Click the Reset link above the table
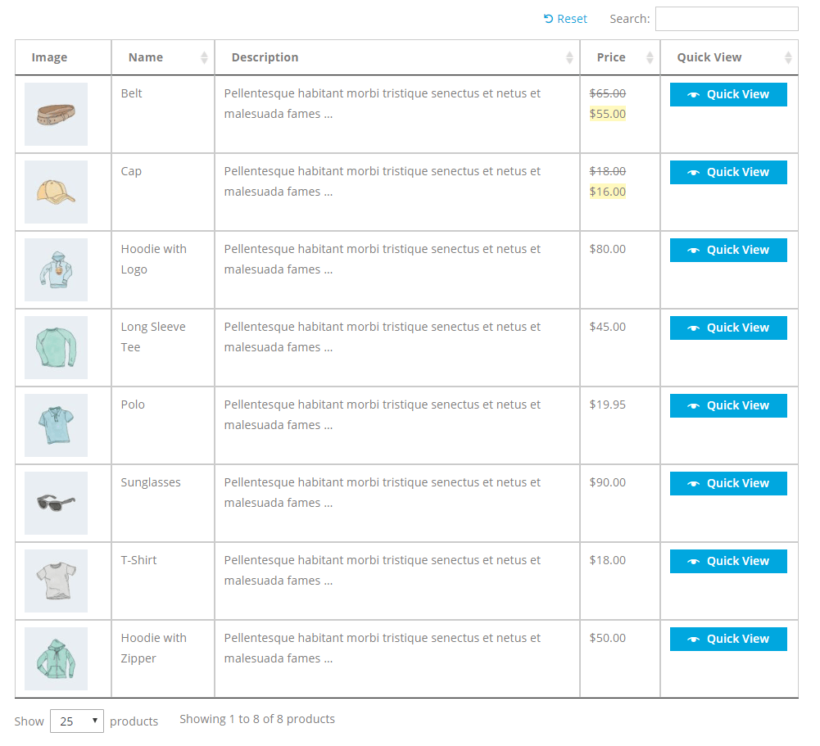 571,18
